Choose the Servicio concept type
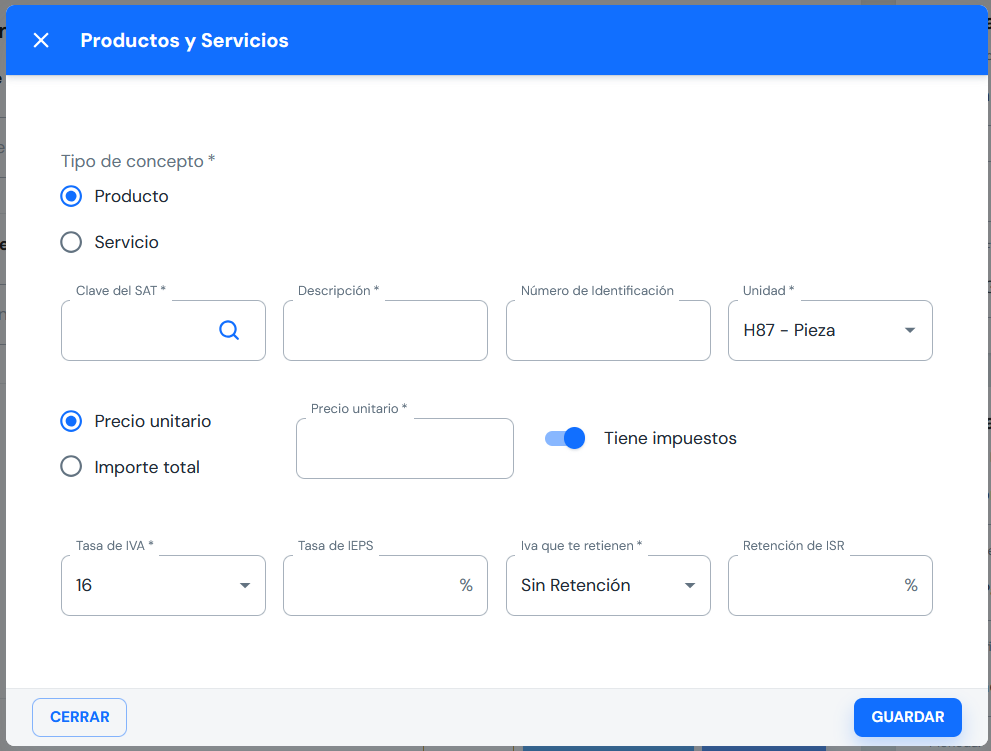 click(x=71, y=242)
